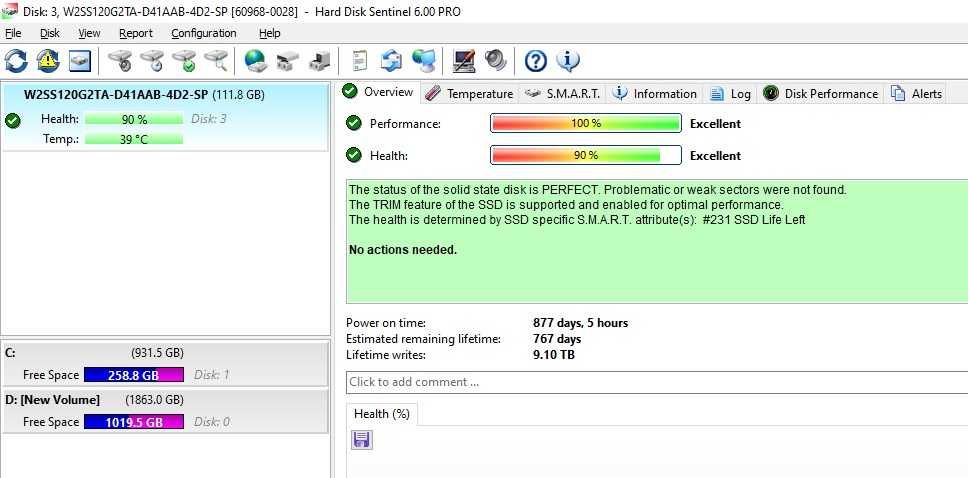Screen dimensions: 968x478
Task: Click the blue info bubble About icon
Action: pos(567,61)
